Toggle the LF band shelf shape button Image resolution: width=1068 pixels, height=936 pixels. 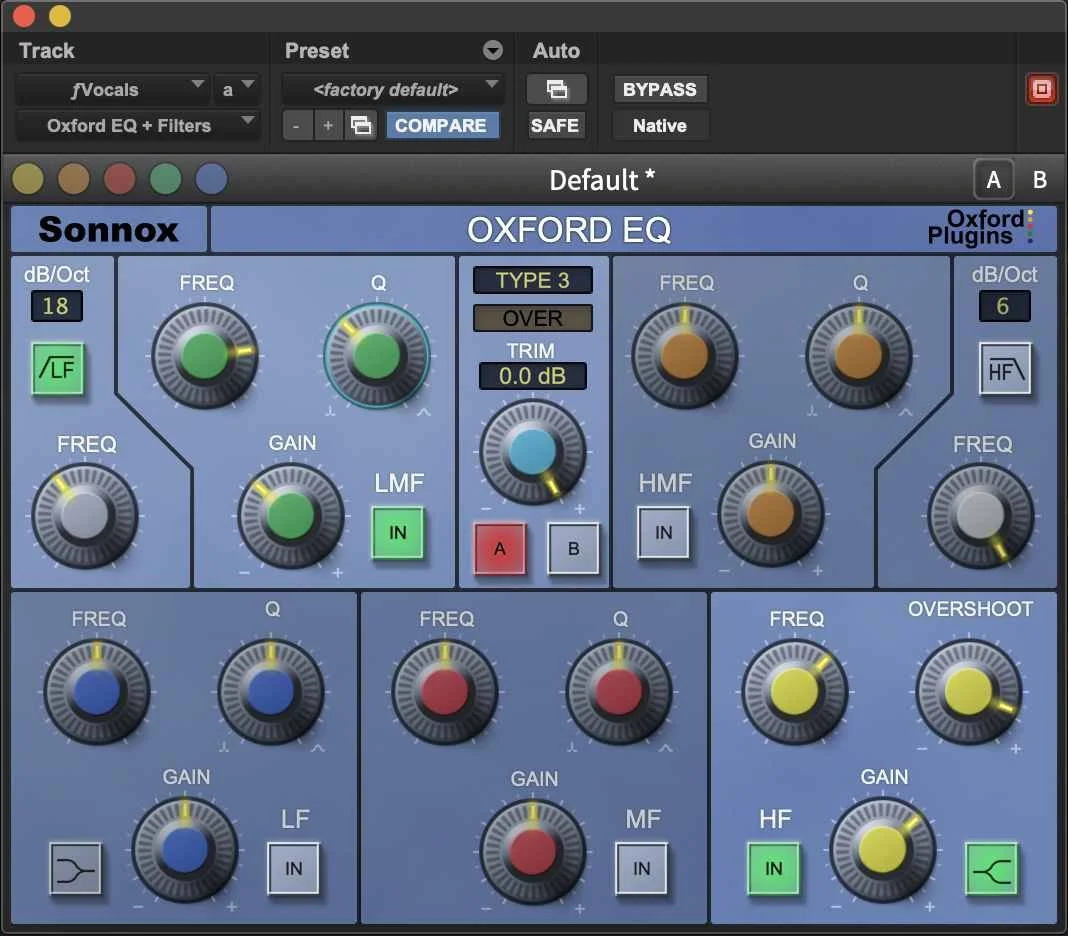click(76, 869)
